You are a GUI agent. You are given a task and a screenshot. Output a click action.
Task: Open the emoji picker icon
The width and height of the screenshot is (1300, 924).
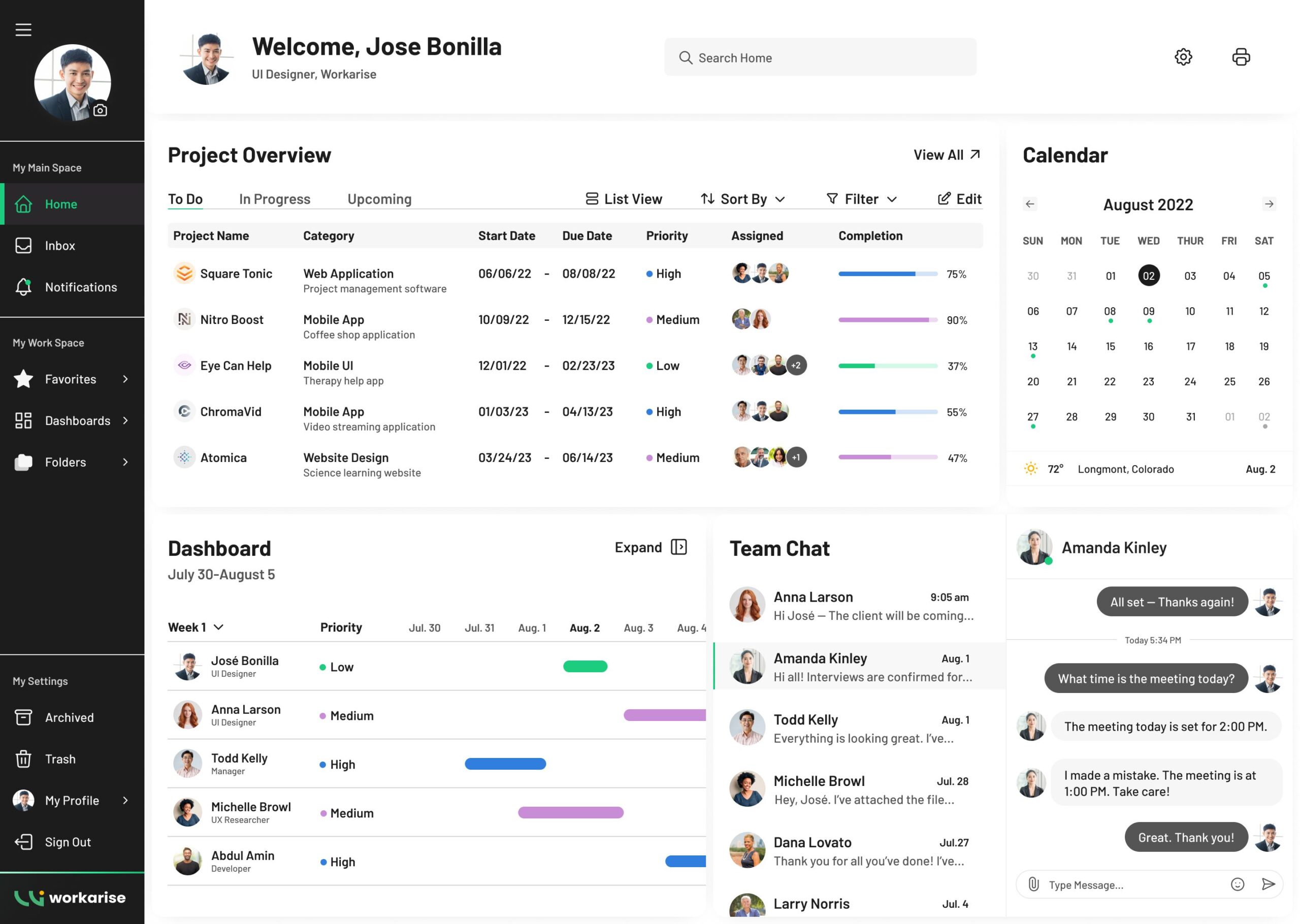[1237, 884]
